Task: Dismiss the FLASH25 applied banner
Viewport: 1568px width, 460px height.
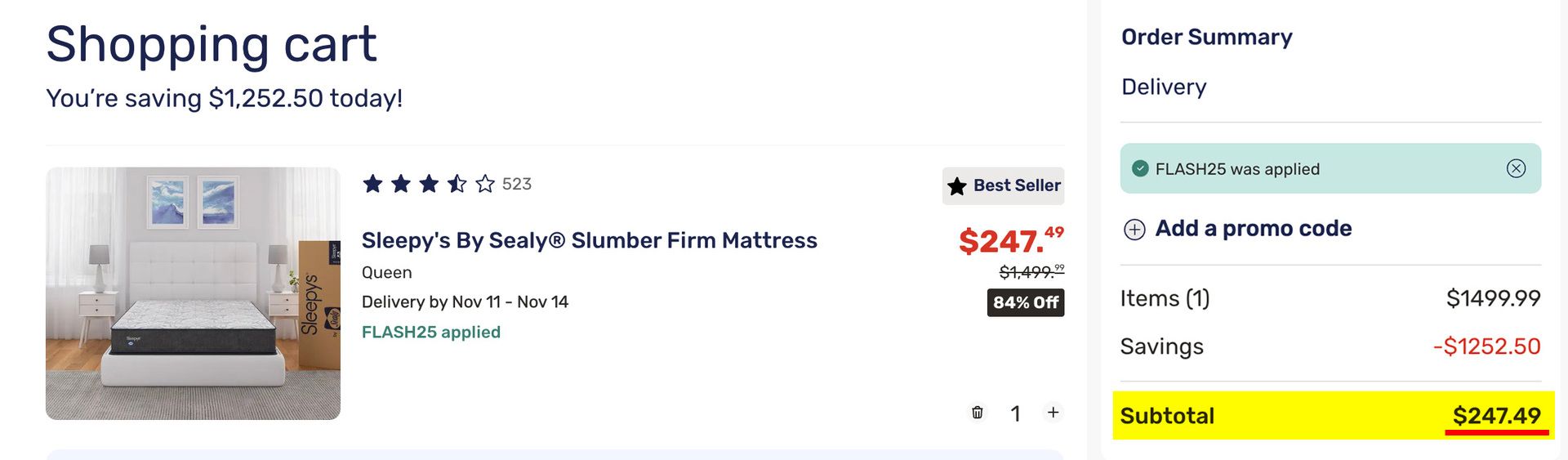Action: [1516, 169]
